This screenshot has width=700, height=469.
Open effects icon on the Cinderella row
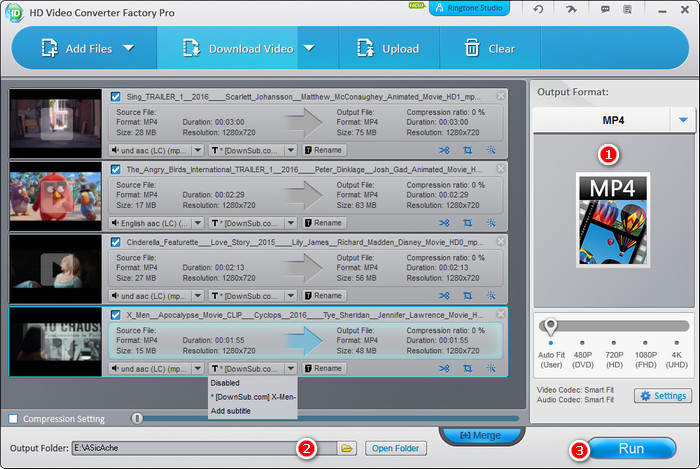coord(491,296)
